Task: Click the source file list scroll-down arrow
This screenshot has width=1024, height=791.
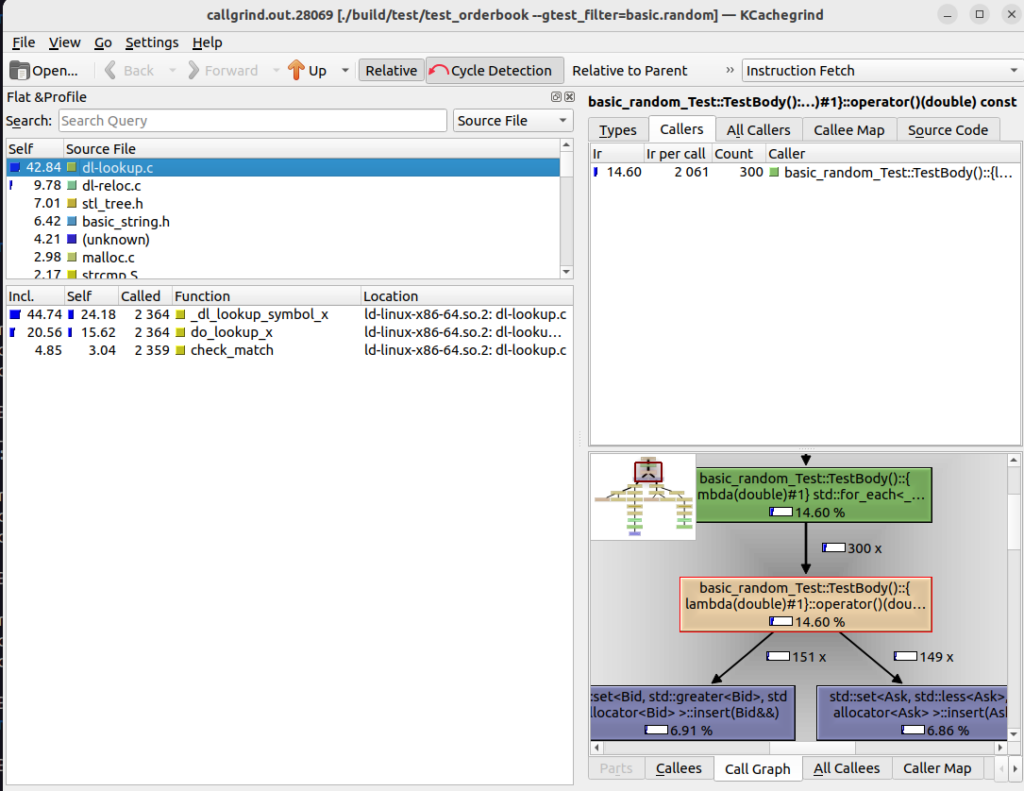Action: pos(566,271)
